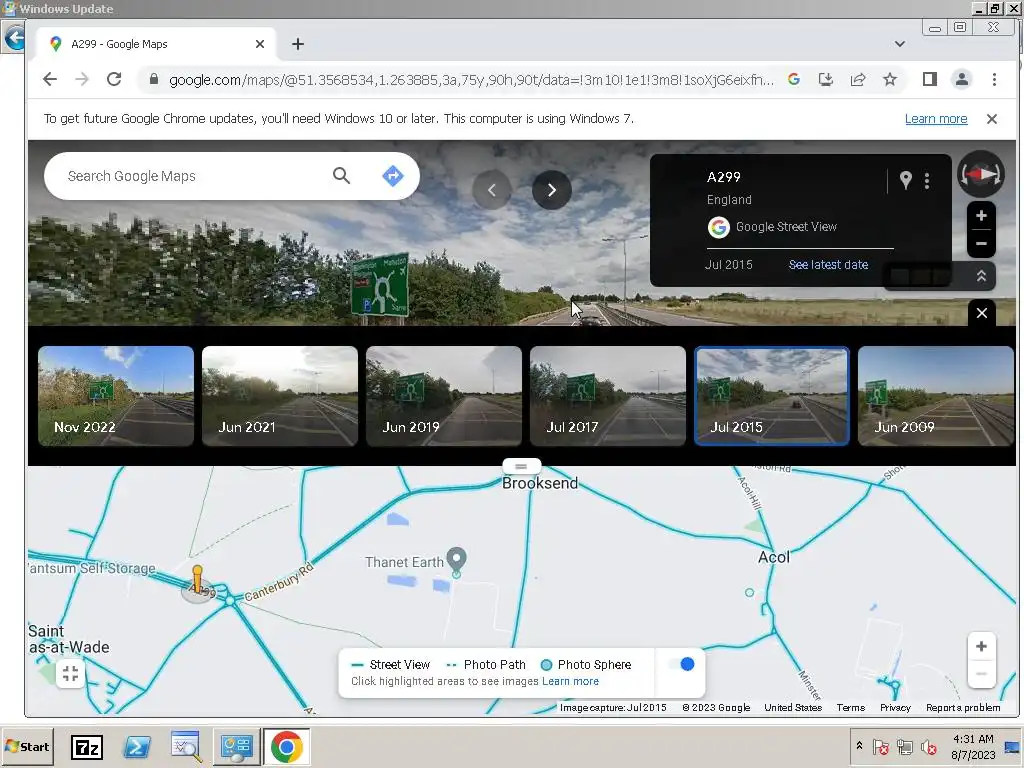Close the A299 - Google Maps tab
Viewport: 1024px width, 768px height.
(x=260, y=44)
